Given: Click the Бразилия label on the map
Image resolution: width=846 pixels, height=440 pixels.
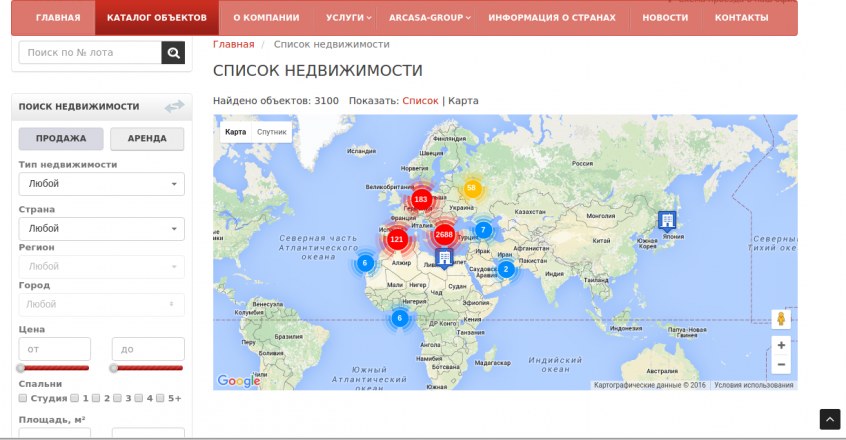Looking at the screenshot, I should (288, 336).
